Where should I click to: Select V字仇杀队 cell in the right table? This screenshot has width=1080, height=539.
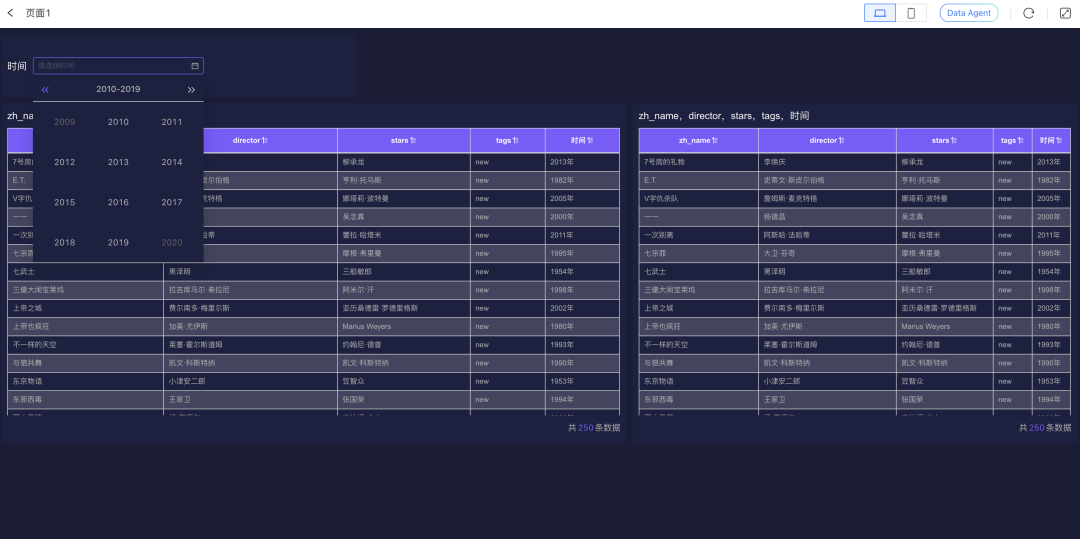[661, 198]
